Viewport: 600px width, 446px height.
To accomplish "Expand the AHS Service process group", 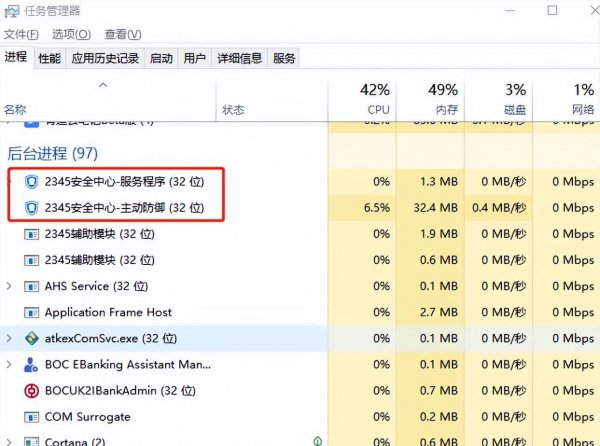I will (x=9, y=286).
